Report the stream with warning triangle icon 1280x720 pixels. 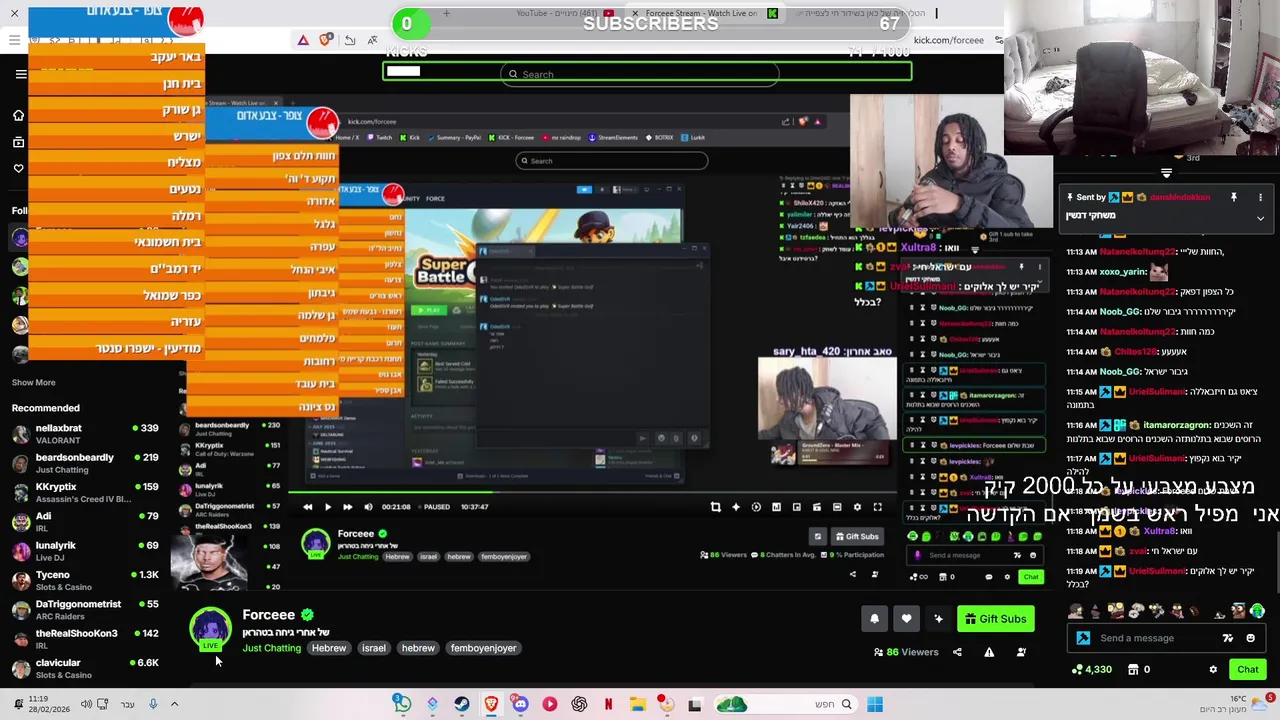pos(989,652)
